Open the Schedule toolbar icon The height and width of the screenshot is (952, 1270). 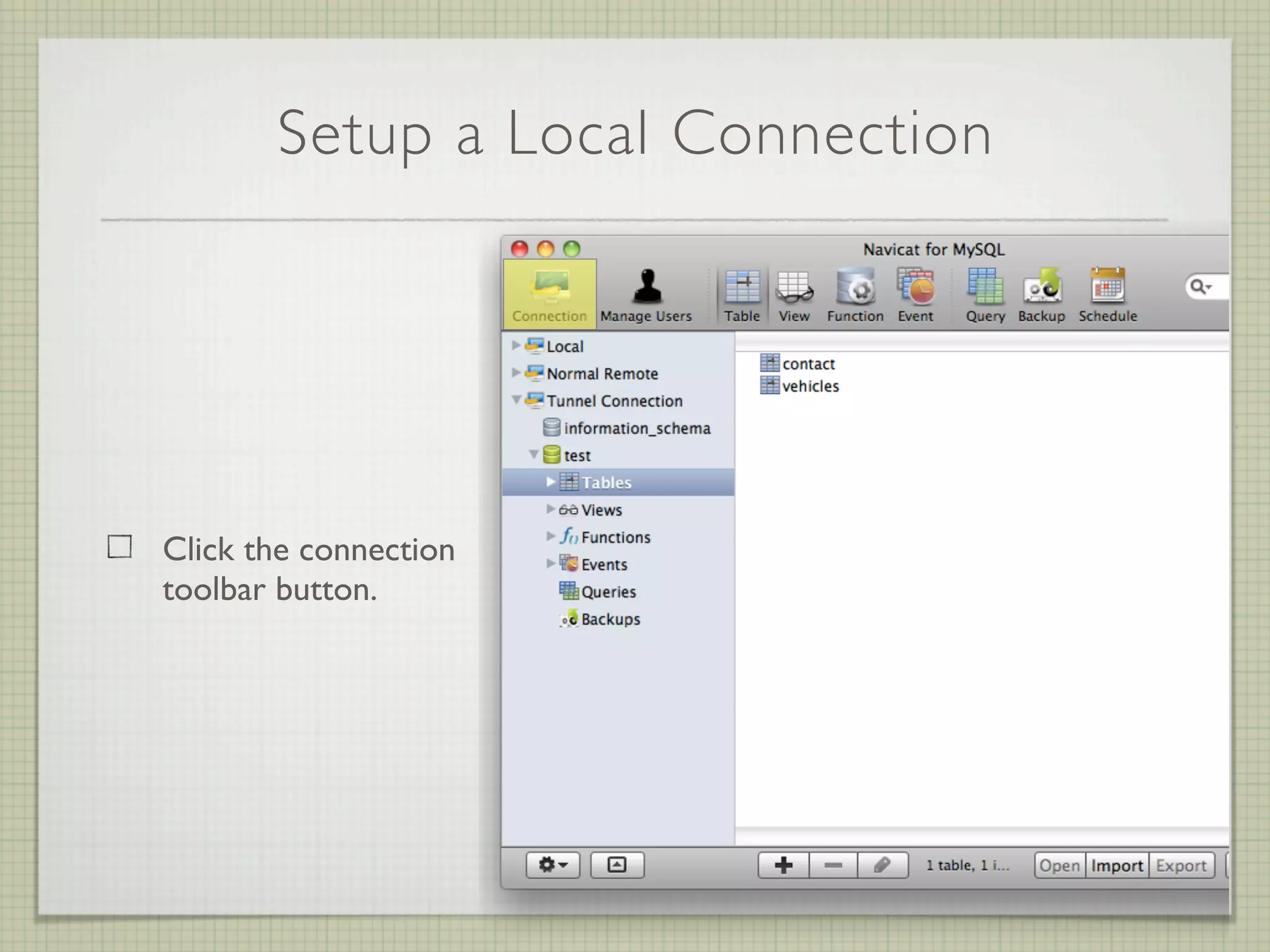pos(1108,296)
